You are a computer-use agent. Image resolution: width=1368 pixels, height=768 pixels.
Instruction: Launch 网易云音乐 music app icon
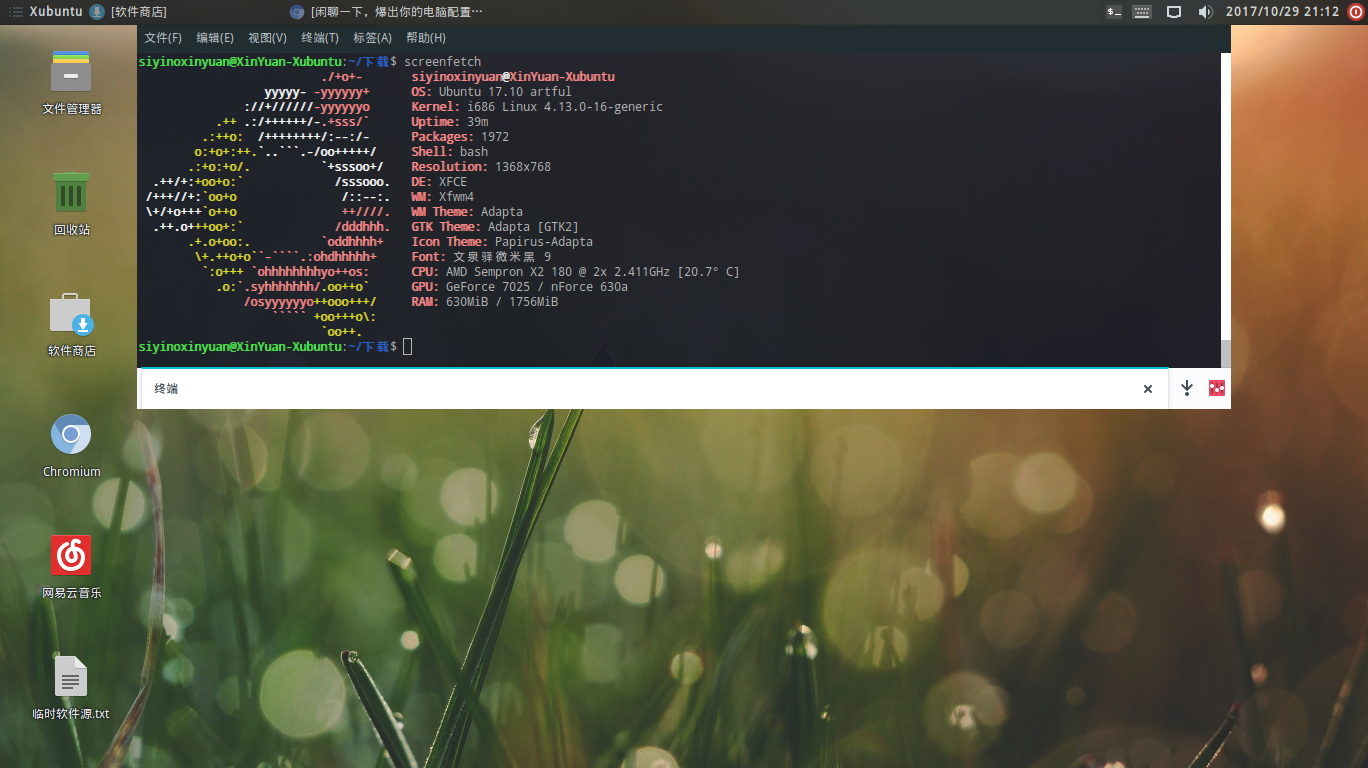(71, 556)
